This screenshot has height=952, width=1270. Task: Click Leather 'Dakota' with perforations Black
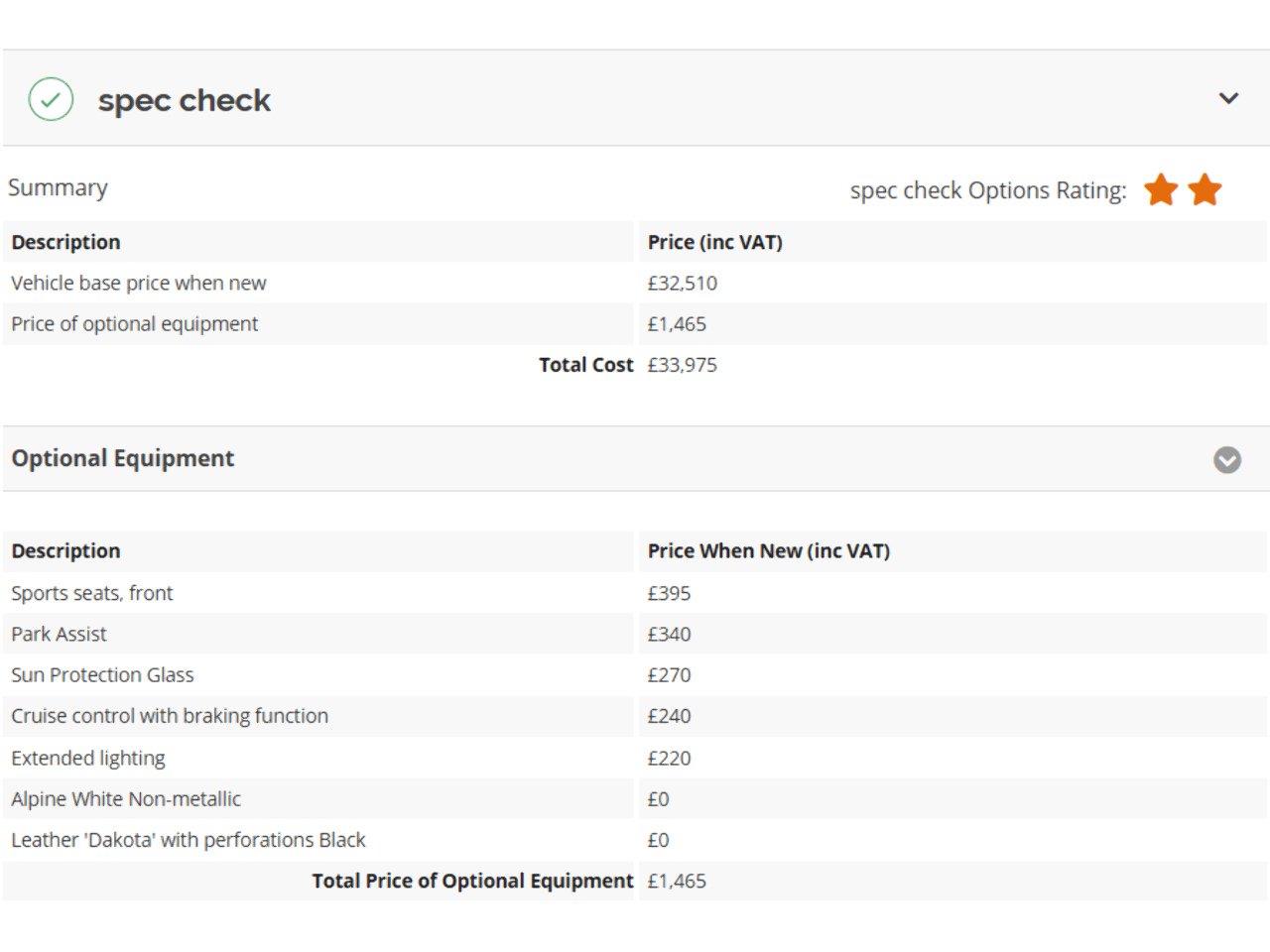click(189, 840)
